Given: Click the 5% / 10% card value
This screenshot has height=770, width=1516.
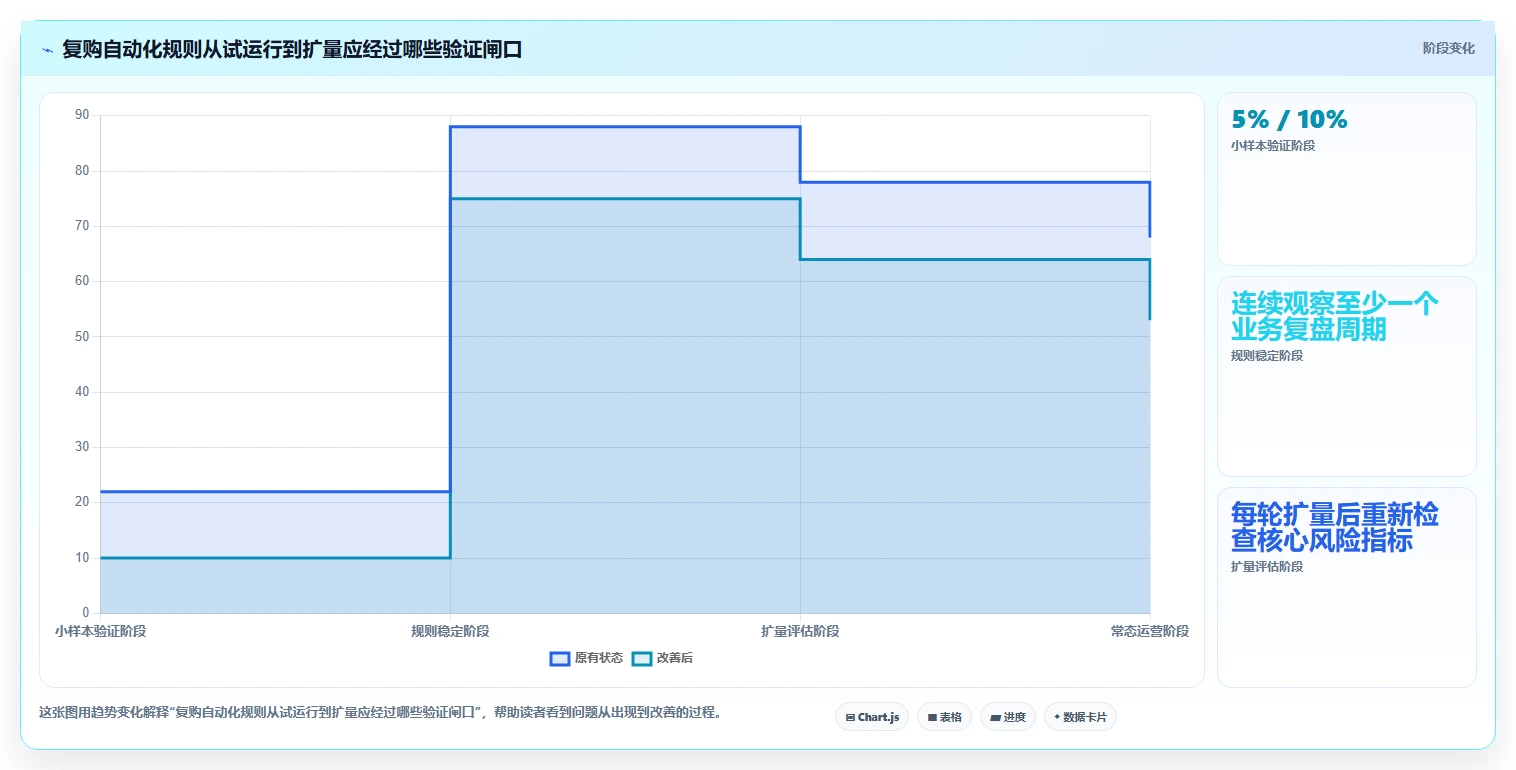Looking at the screenshot, I should coord(1289,120).
